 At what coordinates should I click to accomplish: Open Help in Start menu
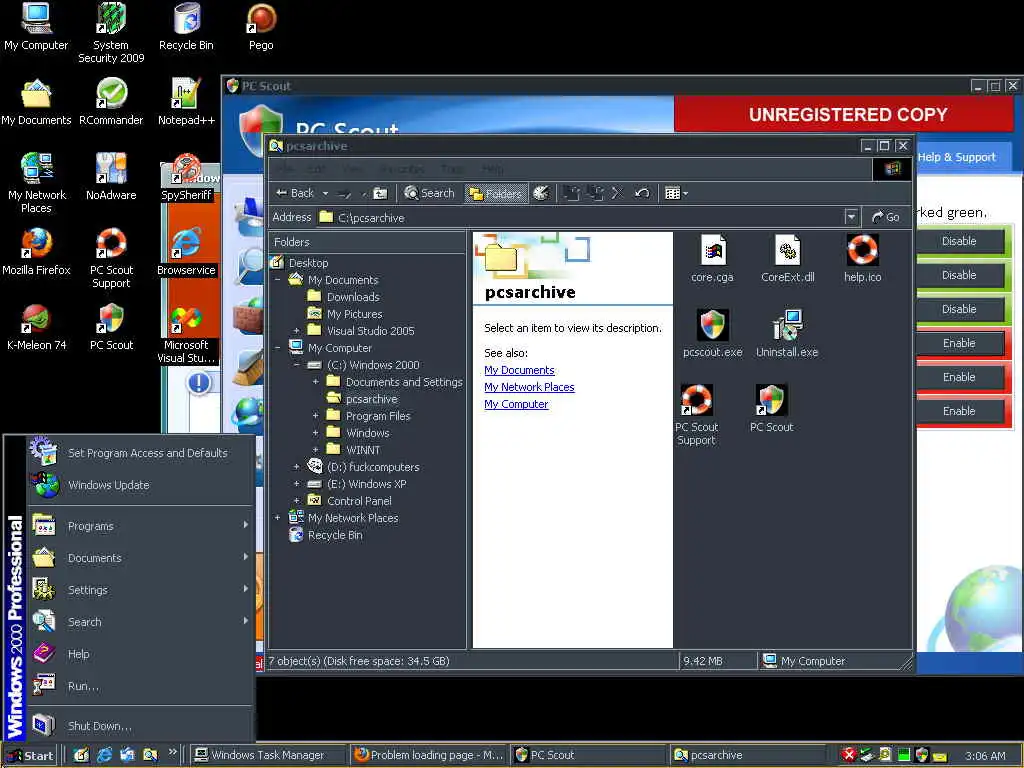pyautogui.click(x=140, y=654)
